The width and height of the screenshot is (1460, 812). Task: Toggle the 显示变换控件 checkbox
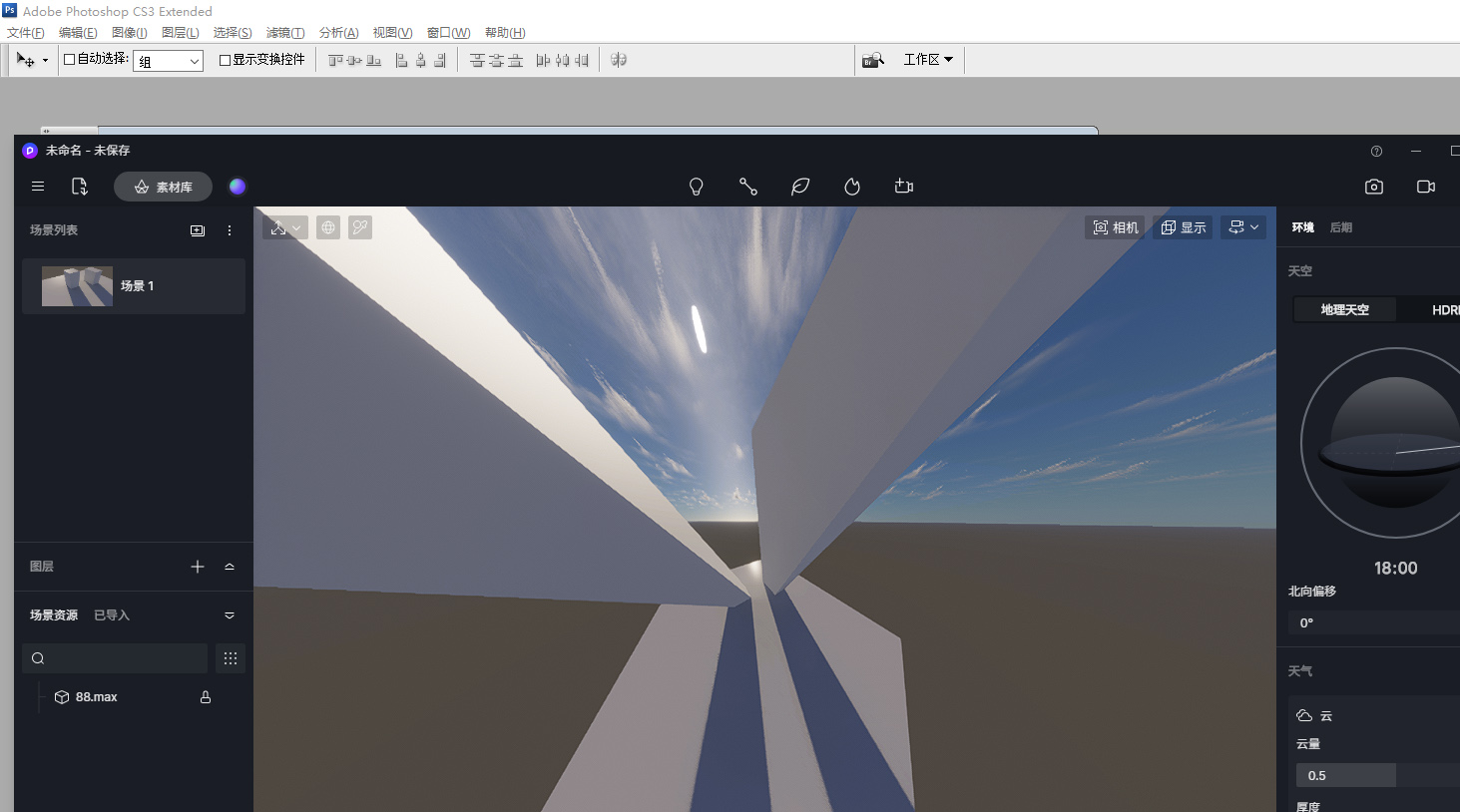pyautogui.click(x=226, y=60)
